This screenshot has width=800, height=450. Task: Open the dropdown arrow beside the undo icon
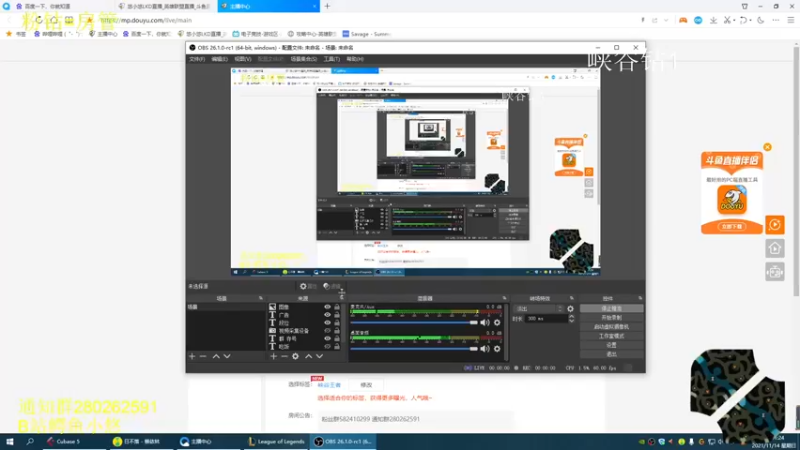click(751, 20)
